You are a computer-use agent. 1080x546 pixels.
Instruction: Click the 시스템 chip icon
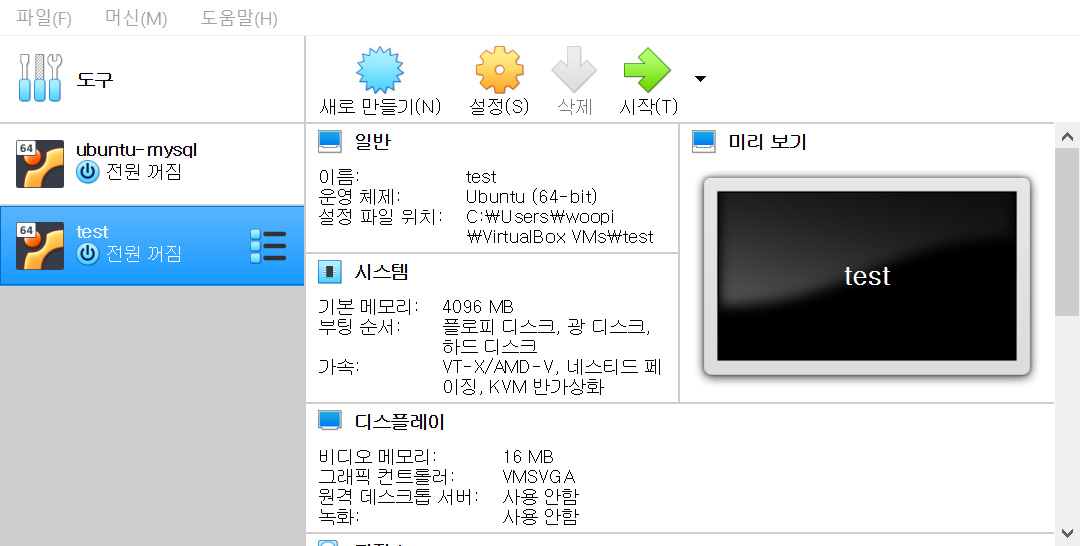(330, 272)
